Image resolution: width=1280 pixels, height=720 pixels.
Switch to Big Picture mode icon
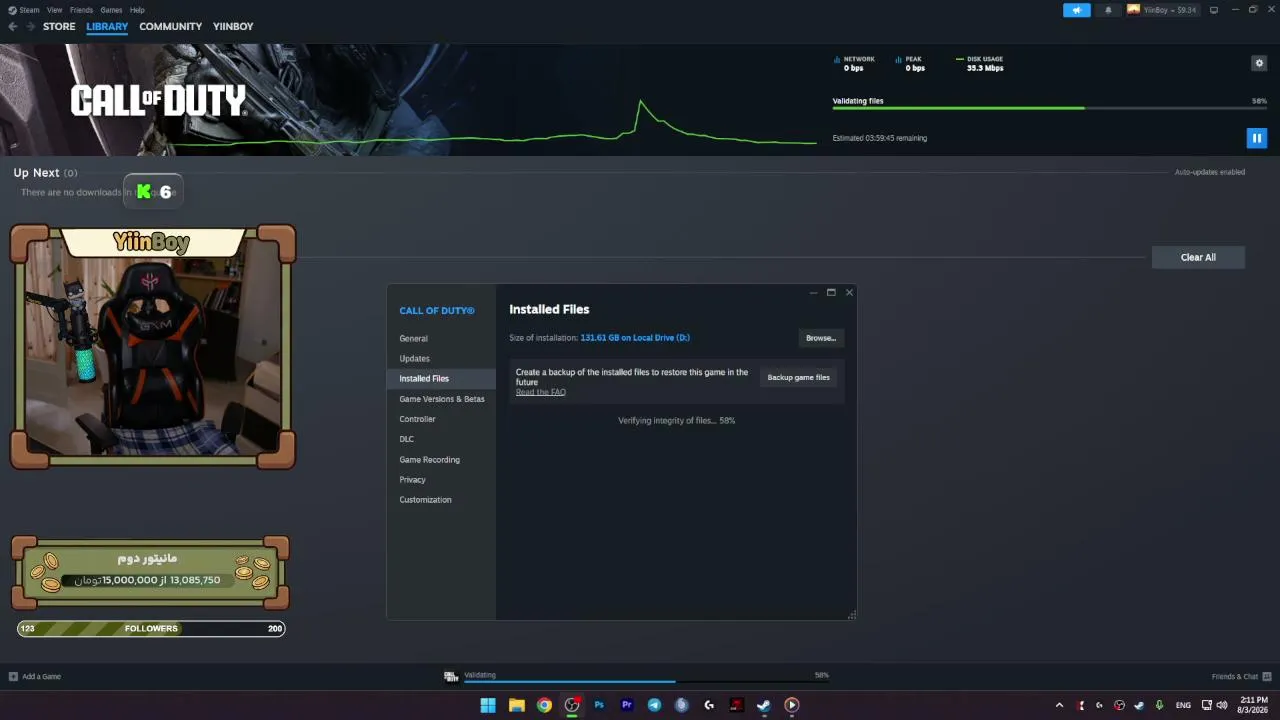pos(1214,10)
